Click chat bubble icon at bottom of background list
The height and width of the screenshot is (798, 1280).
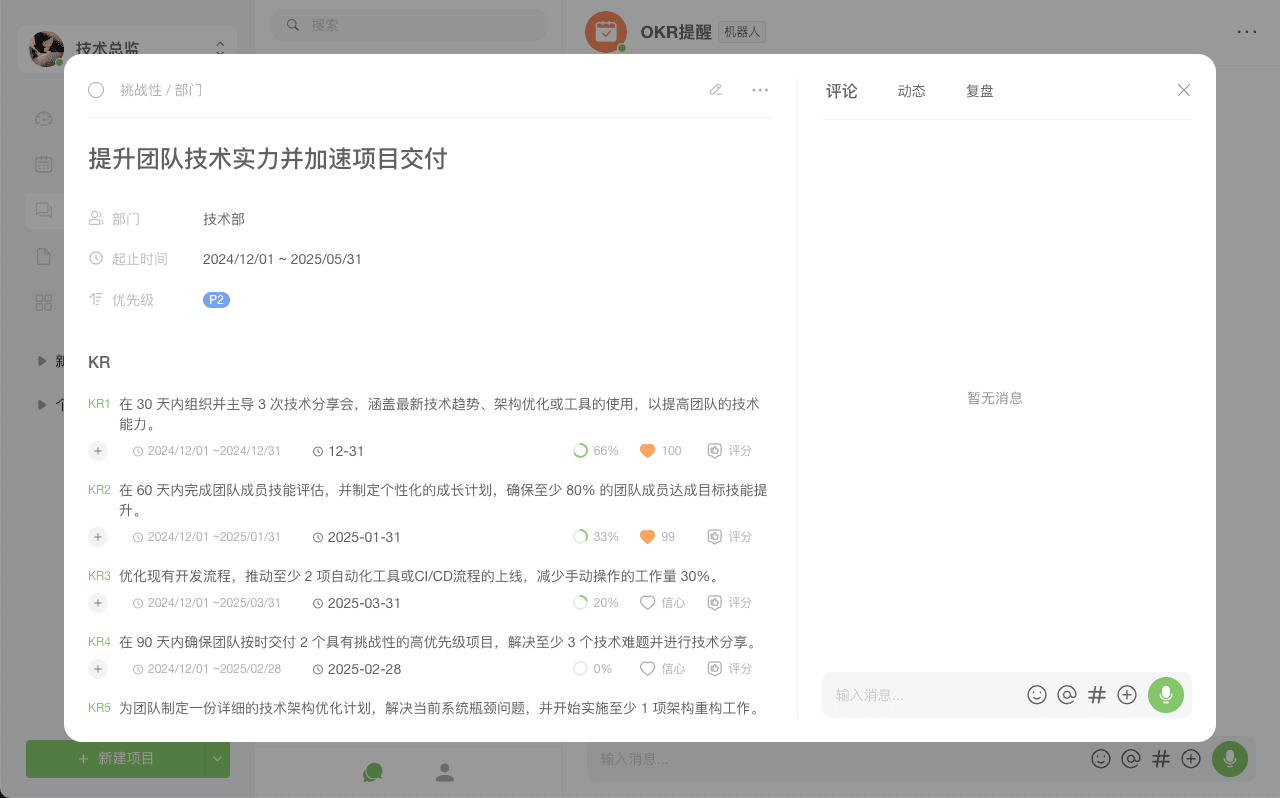point(373,772)
